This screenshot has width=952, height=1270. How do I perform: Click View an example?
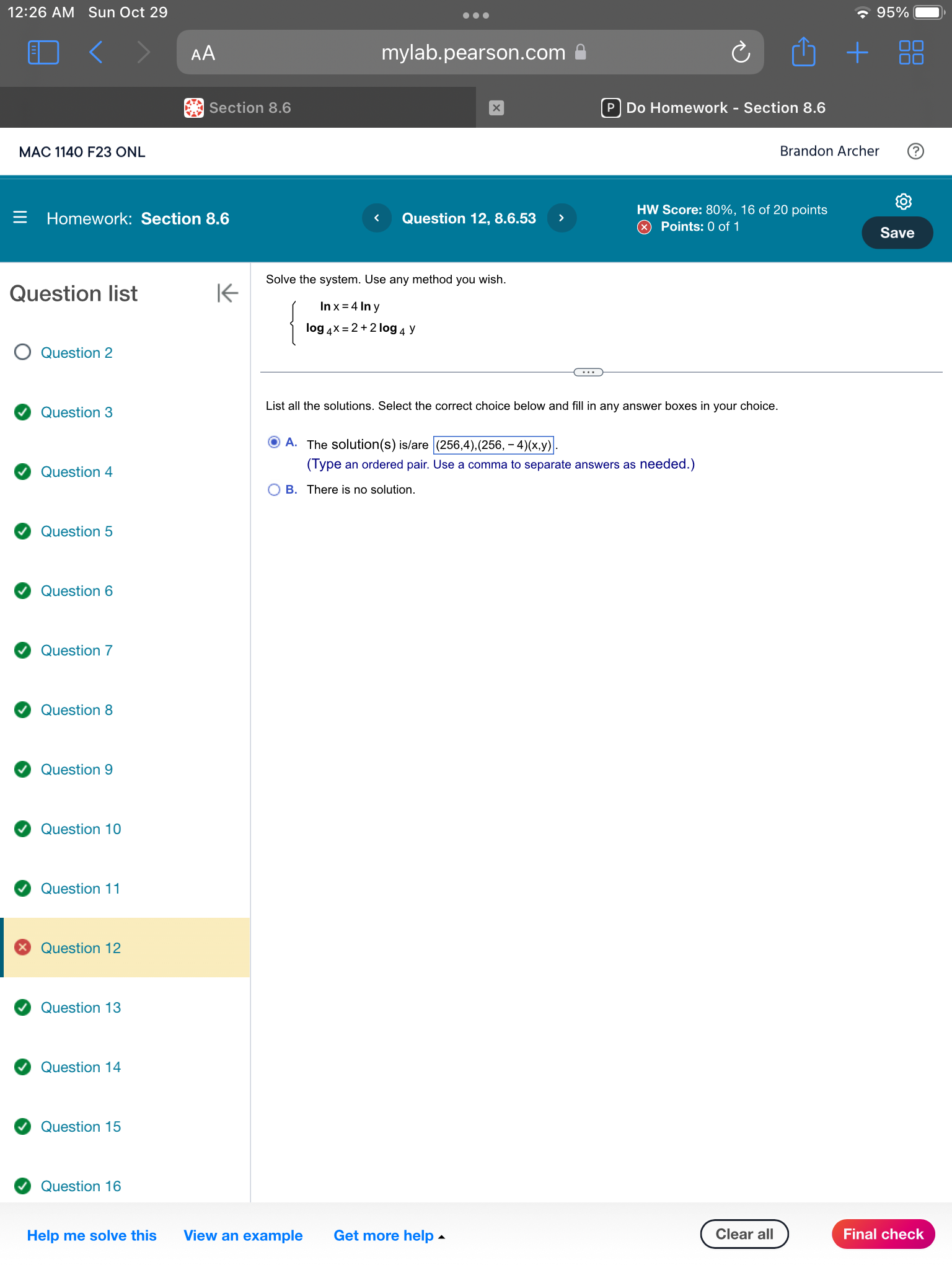243,1235
